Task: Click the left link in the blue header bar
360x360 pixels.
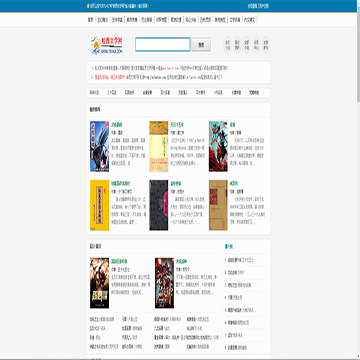Action: click(x=118, y=6)
